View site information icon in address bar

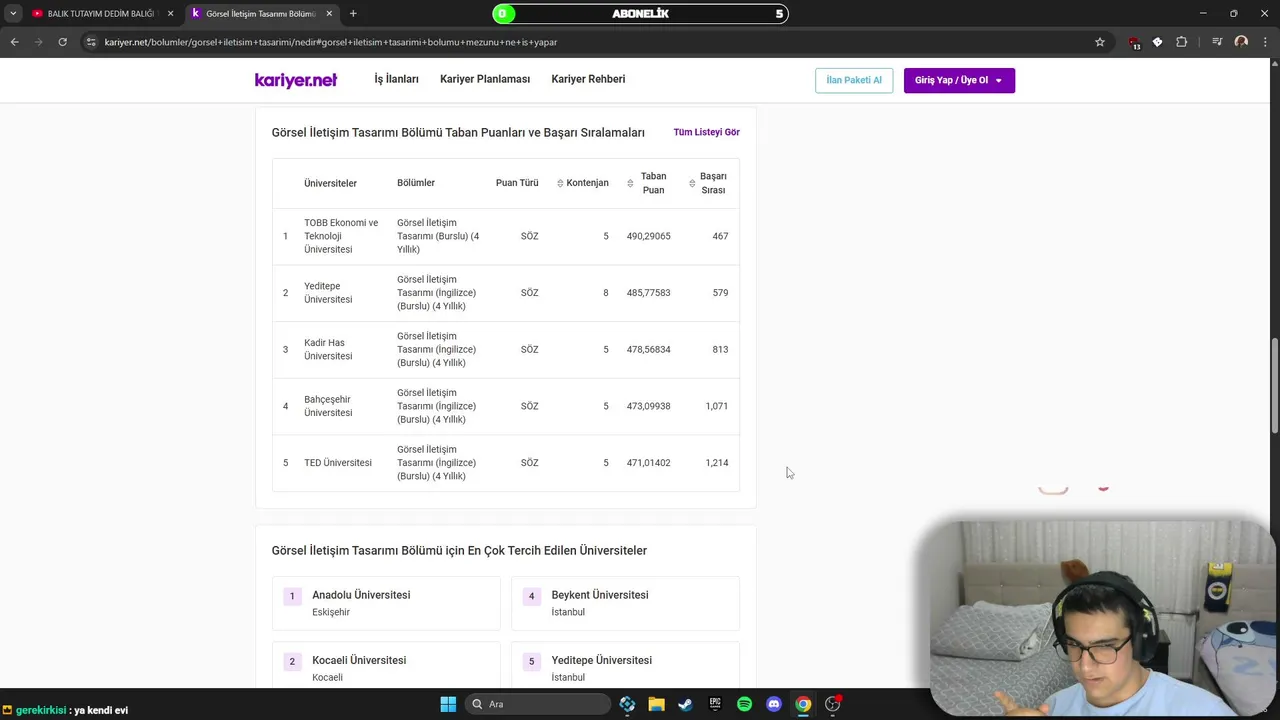(91, 42)
